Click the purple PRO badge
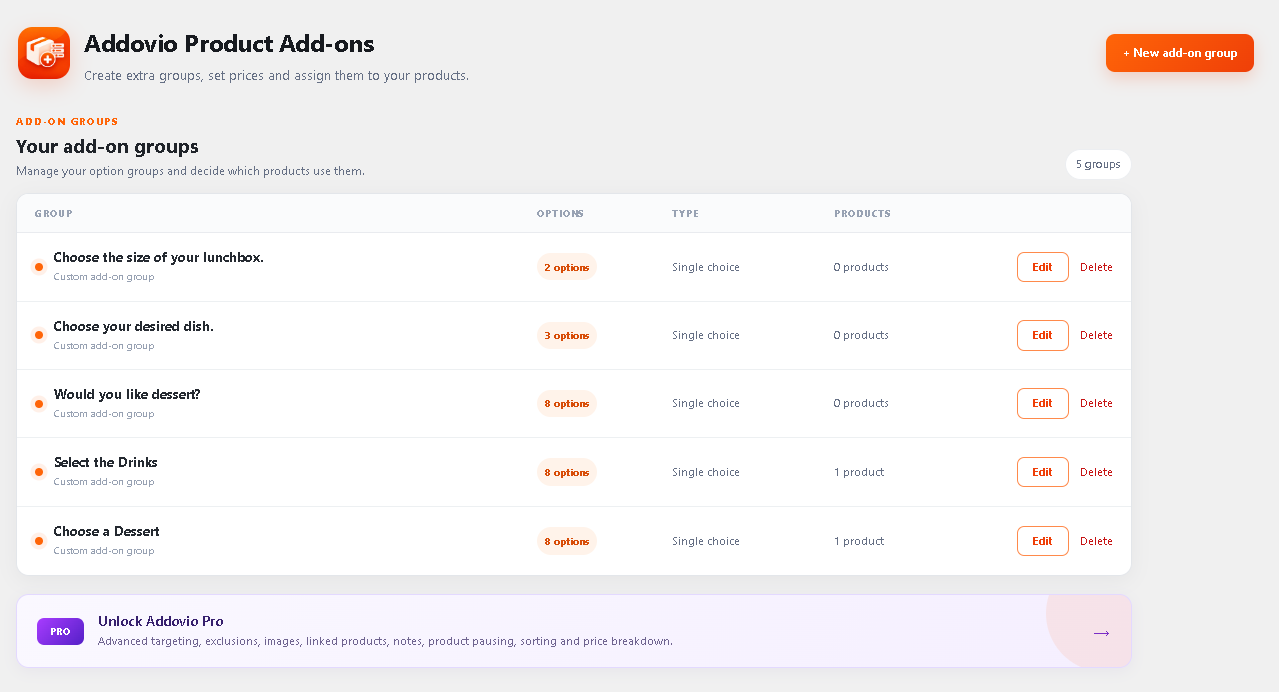Image resolution: width=1279 pixels, height=692 pixels. tap(60, 631)
